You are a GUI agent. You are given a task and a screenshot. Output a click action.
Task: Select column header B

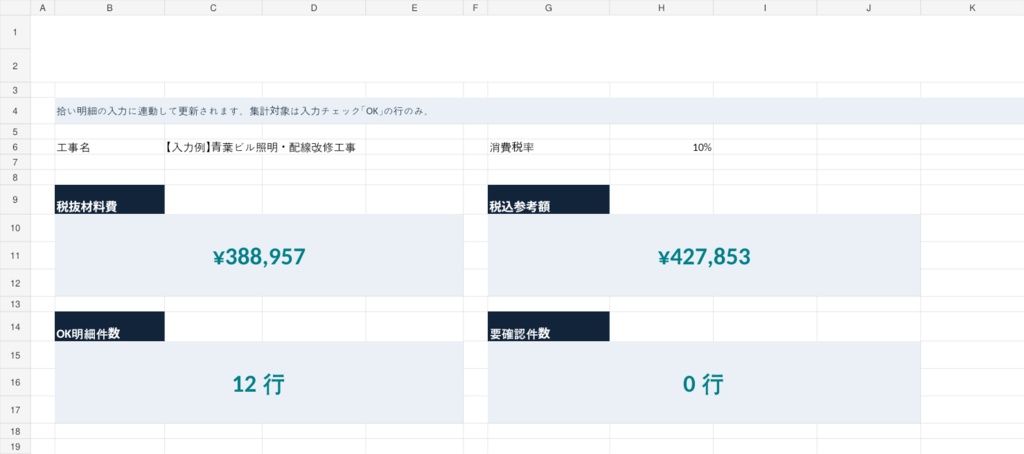tap(110, 8)
